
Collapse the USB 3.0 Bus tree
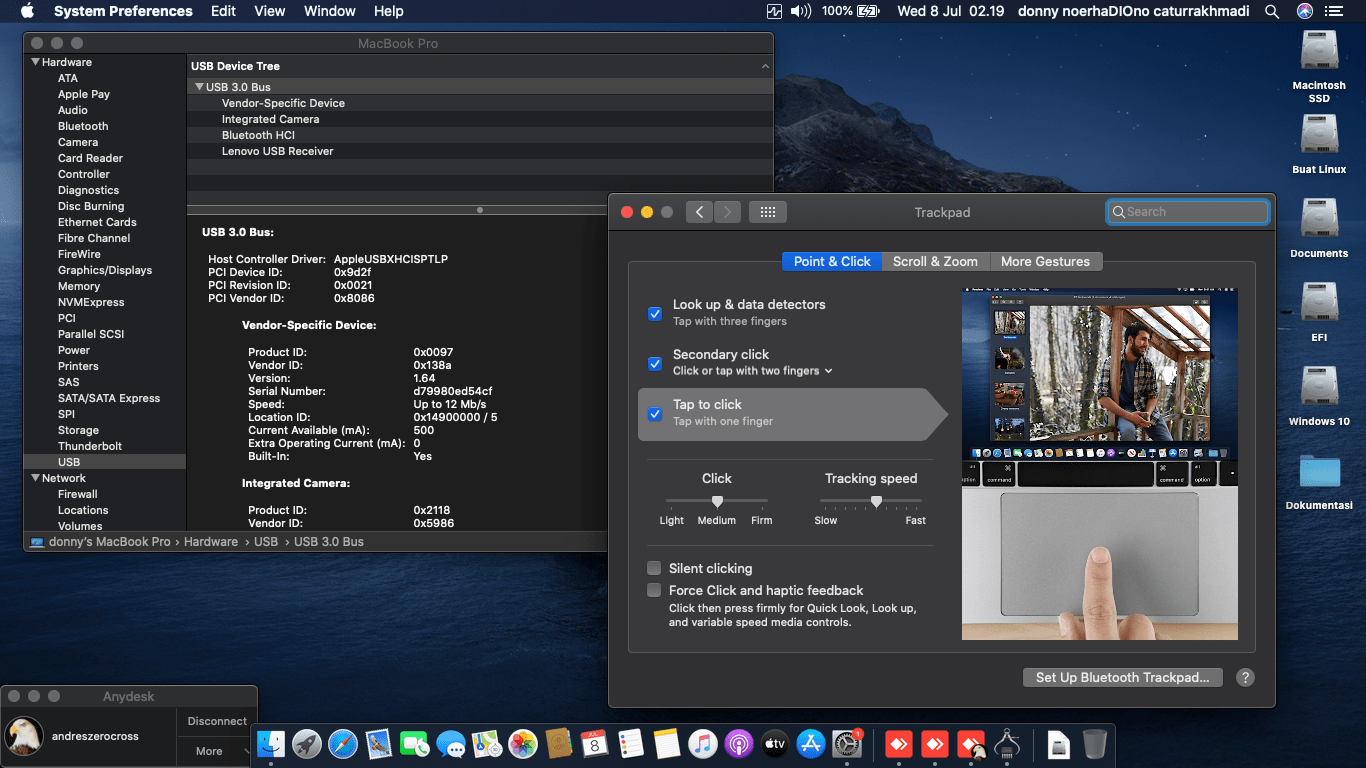pos(200,87)
